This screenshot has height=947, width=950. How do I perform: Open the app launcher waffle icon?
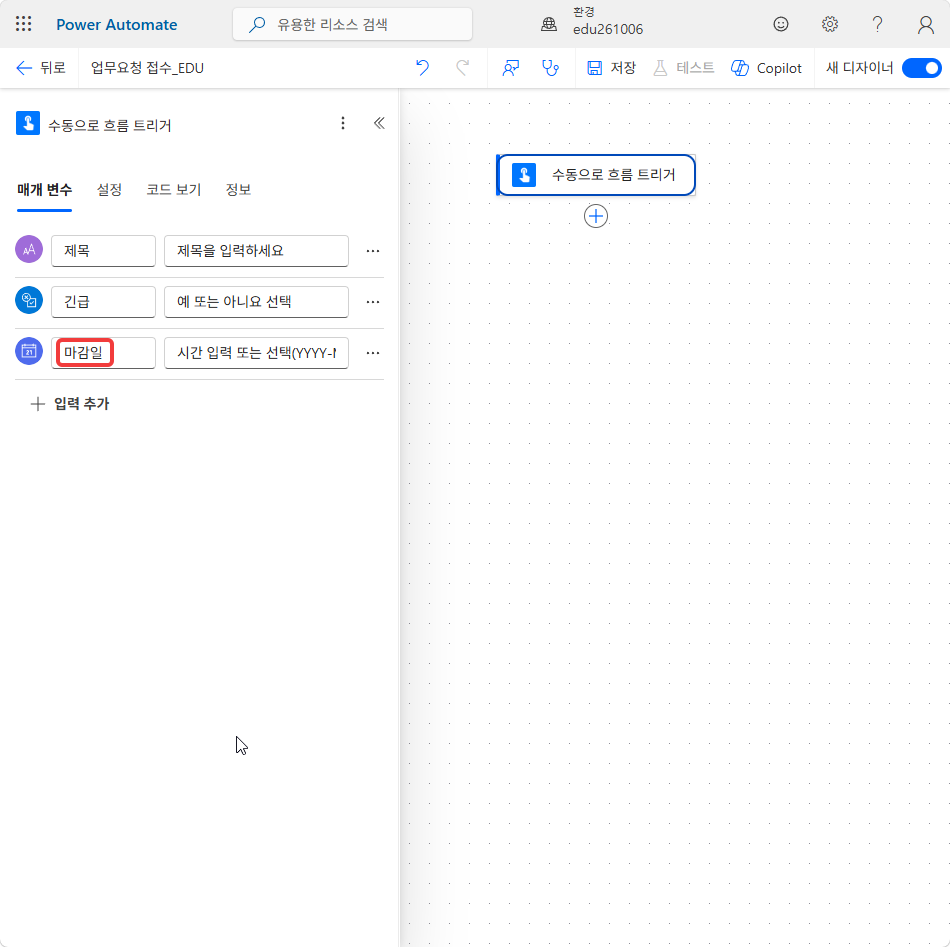tap(24, 24)
